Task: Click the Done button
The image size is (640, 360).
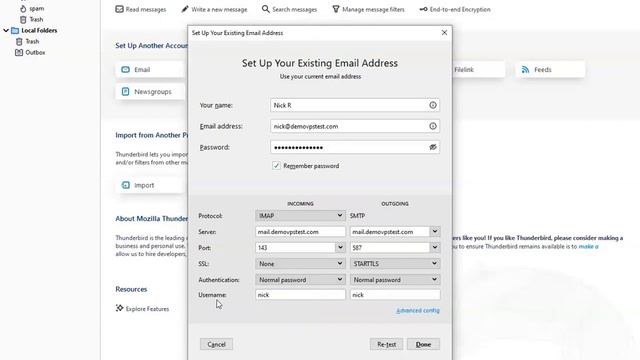Action: pyautogui.click(x=423, y=344)
